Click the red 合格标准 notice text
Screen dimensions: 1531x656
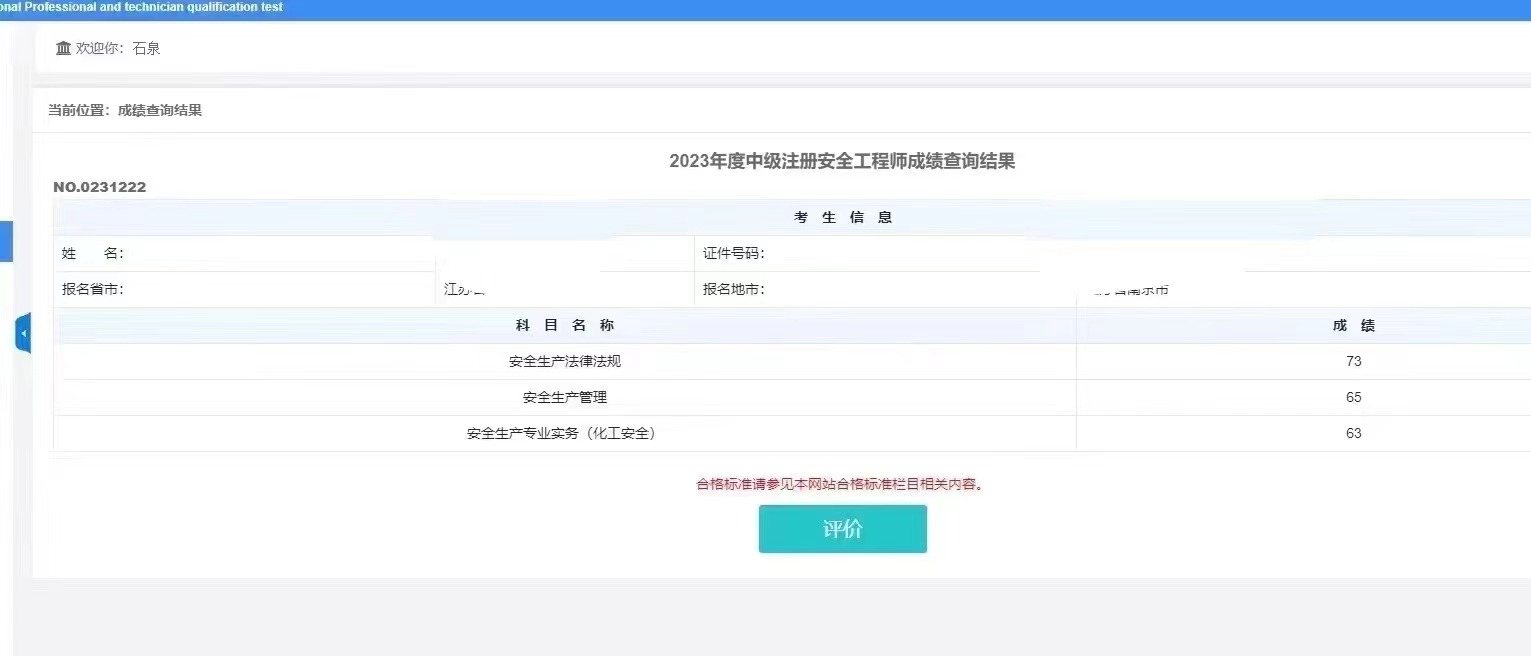coord(840,484)
